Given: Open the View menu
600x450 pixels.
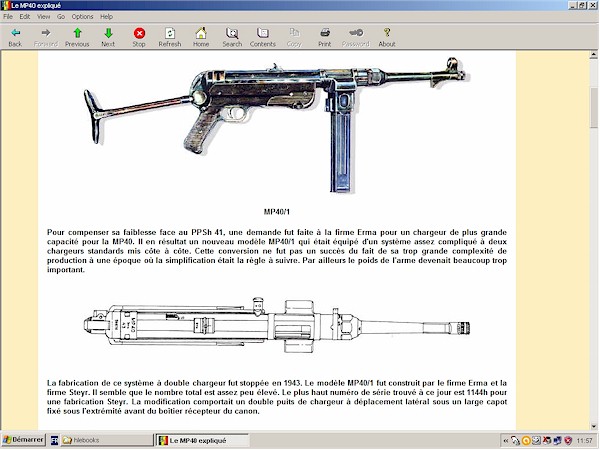Looking at the screenshot, I should 44,16.
